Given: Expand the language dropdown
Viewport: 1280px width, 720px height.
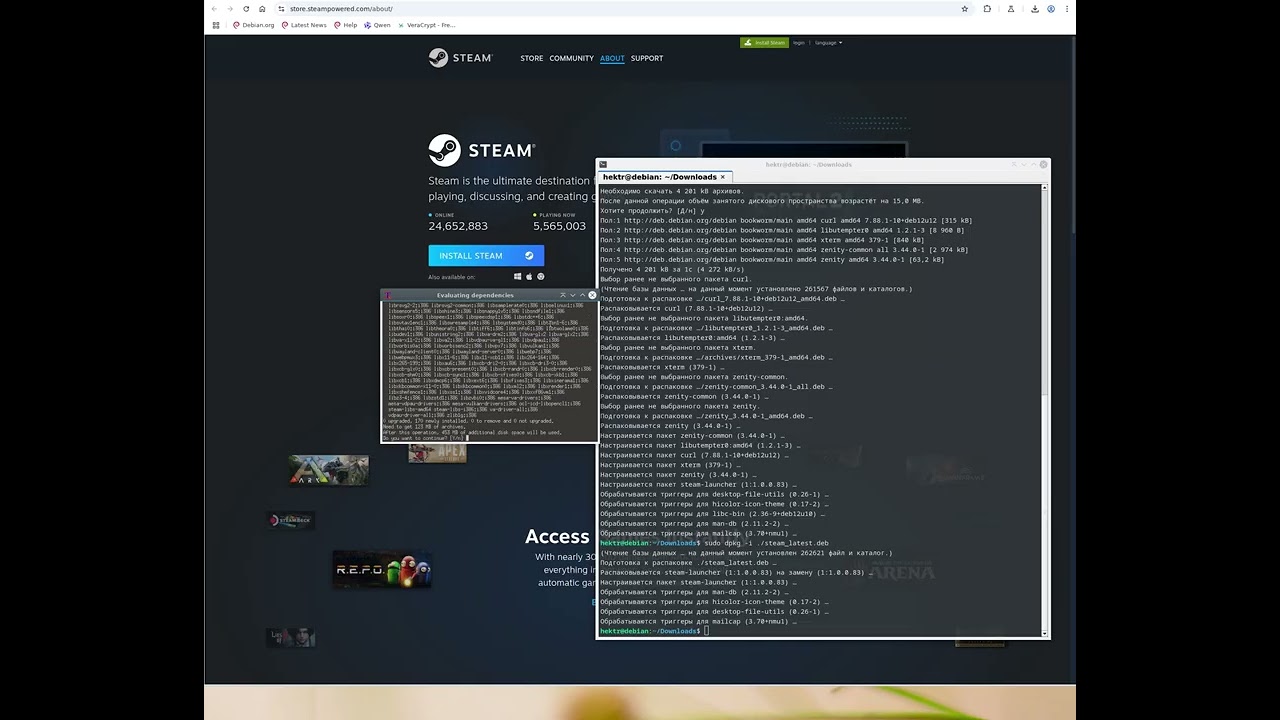Looking at the screenshot, I should coord(828,43).
